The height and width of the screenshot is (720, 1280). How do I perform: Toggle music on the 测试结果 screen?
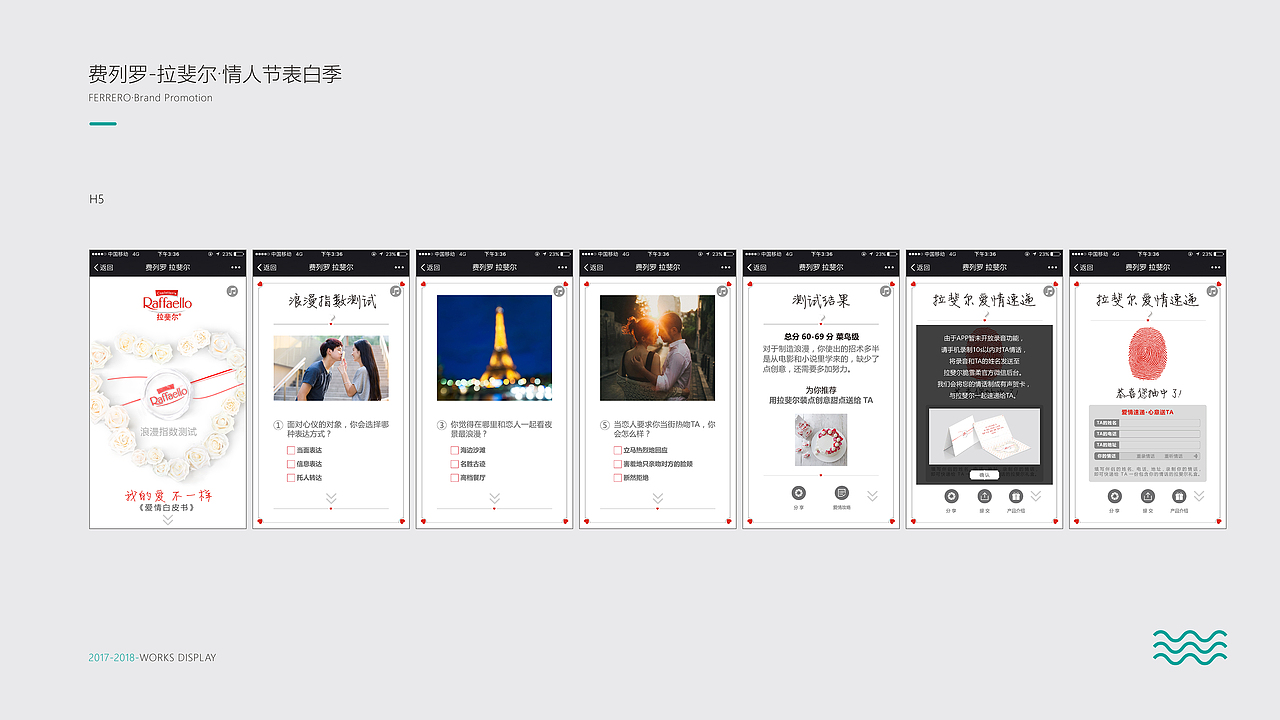[x=885, y=291]
